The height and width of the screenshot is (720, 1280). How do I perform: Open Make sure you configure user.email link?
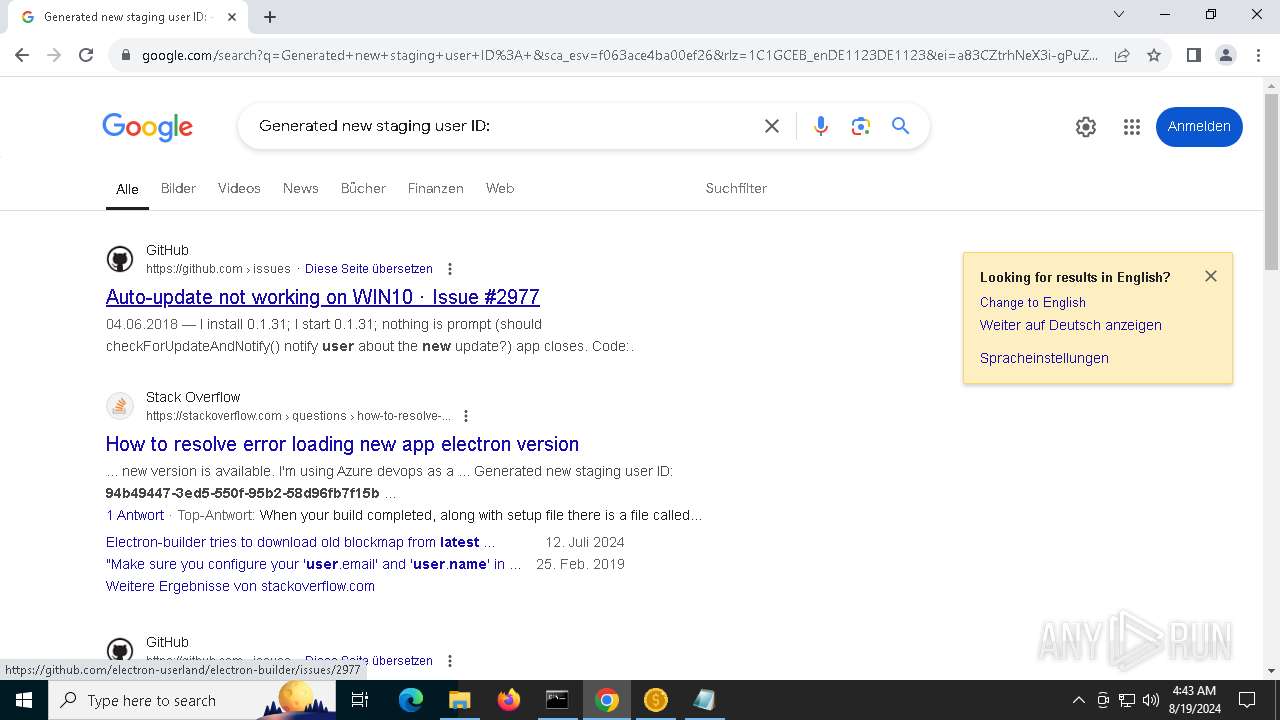(x=314, y=564)
